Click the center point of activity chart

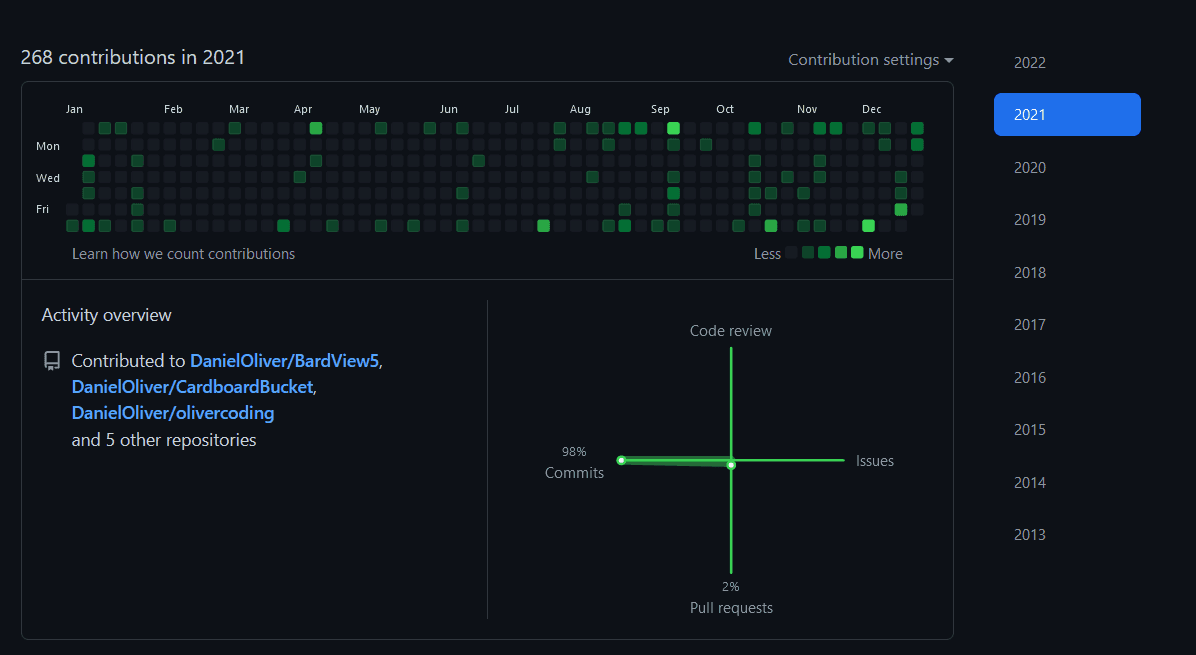point(731,464)
